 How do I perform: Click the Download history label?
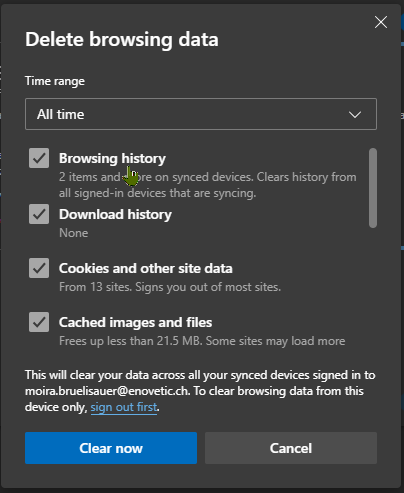point(115,214)
